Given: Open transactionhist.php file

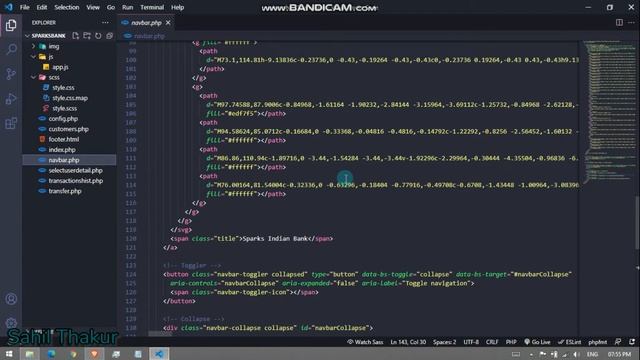Looking at the screenshot, I should coord(76,181).
